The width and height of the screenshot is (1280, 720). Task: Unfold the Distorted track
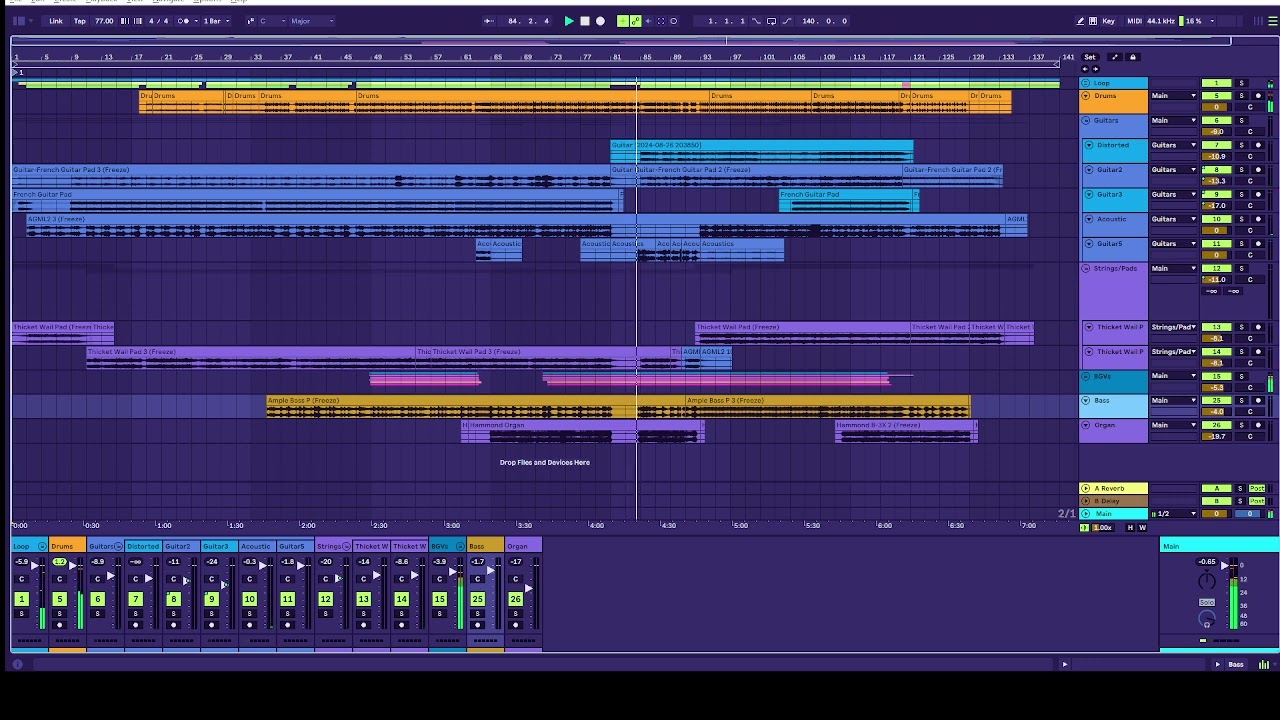click(x=1089, y=145)
